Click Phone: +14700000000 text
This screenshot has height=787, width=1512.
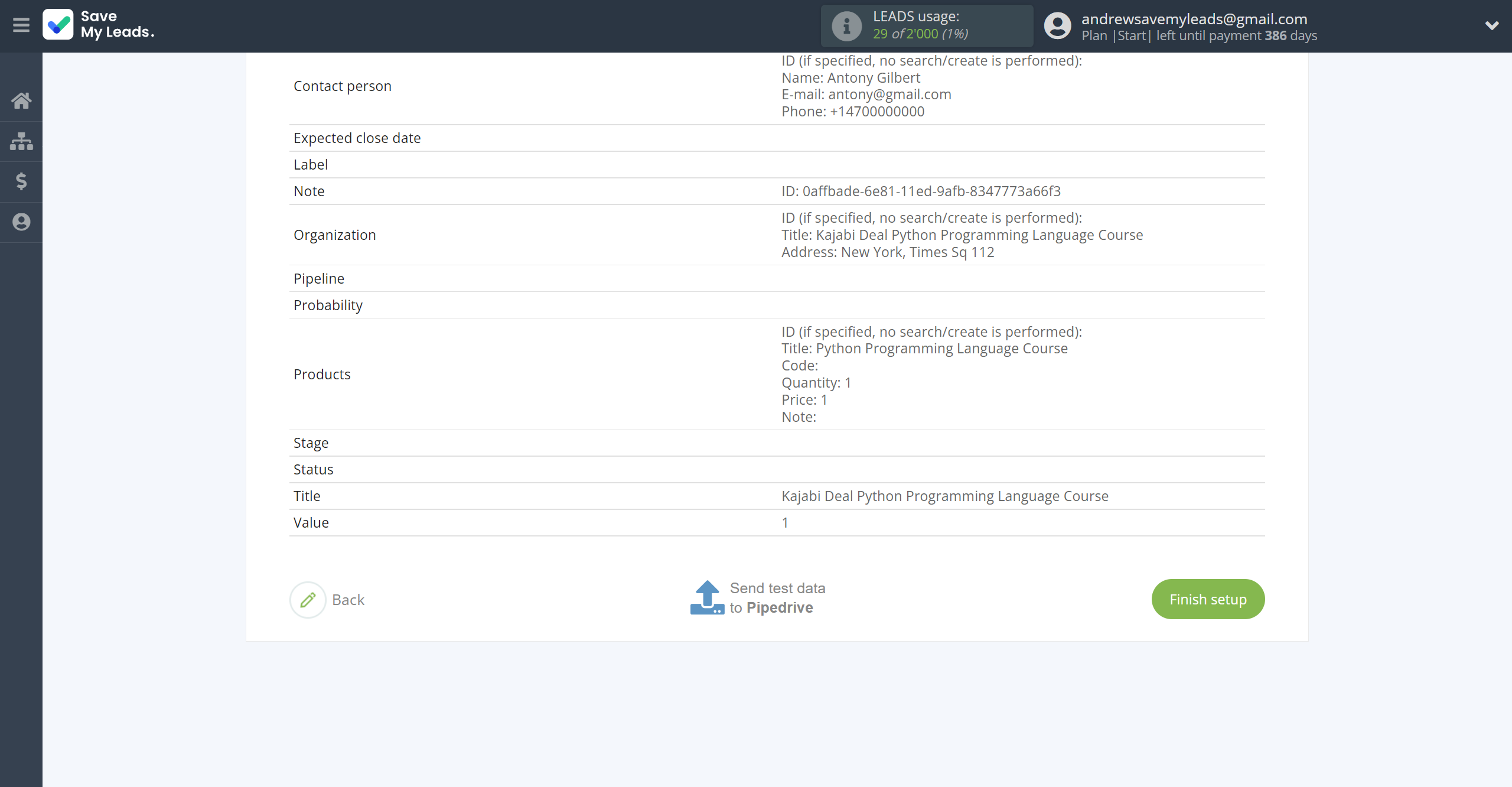click(853, 112)
